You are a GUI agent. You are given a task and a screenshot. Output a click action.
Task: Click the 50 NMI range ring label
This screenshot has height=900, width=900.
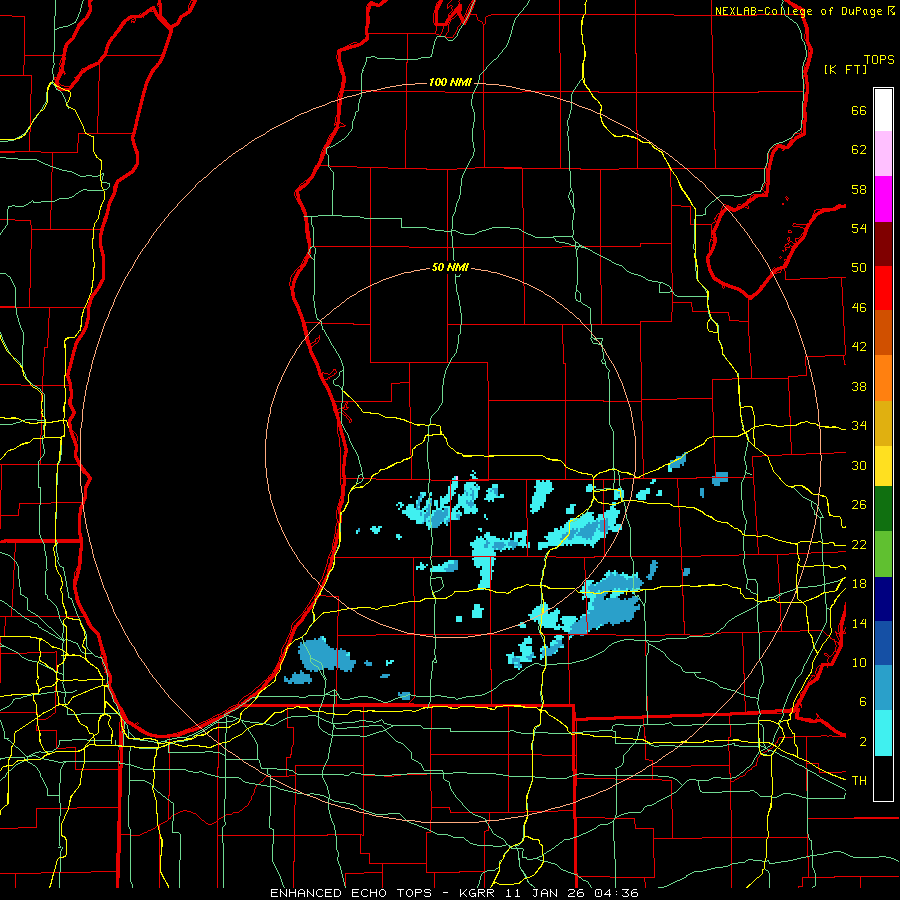451,267
